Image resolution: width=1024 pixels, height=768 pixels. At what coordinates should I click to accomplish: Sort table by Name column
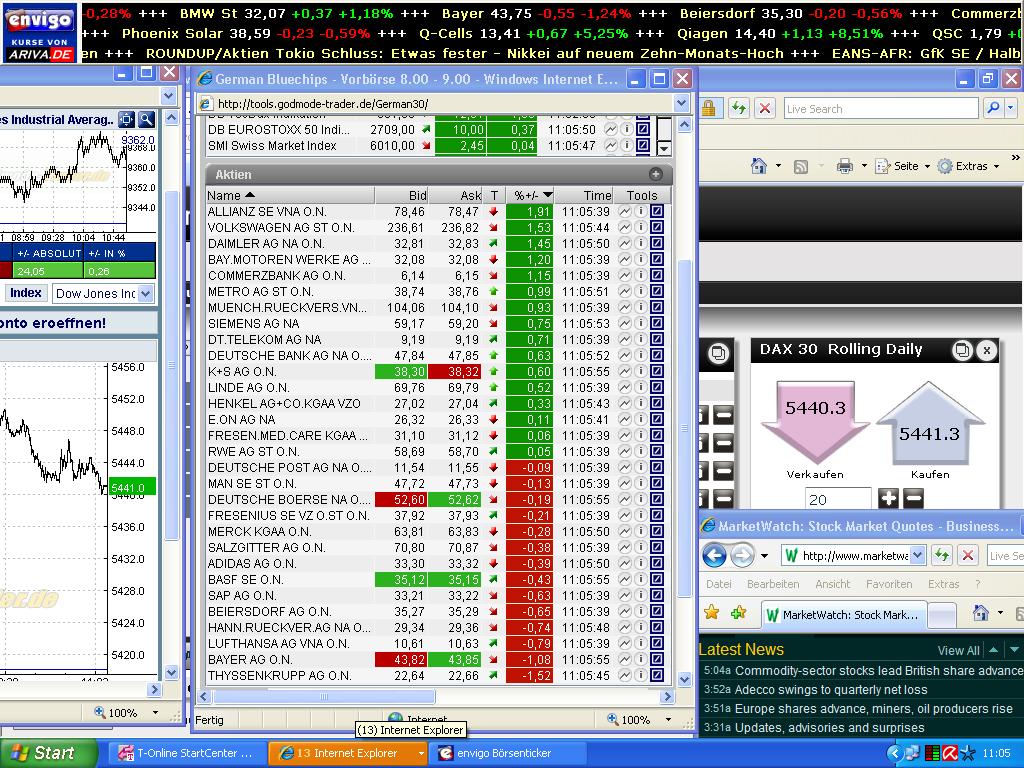point(289,195)
